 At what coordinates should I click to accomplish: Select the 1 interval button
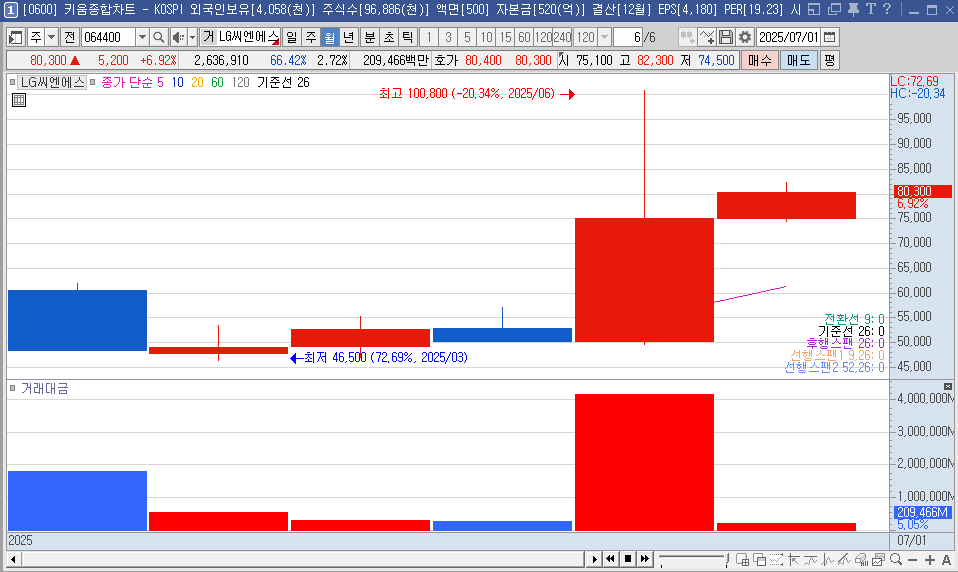click(x=429, y=37)
